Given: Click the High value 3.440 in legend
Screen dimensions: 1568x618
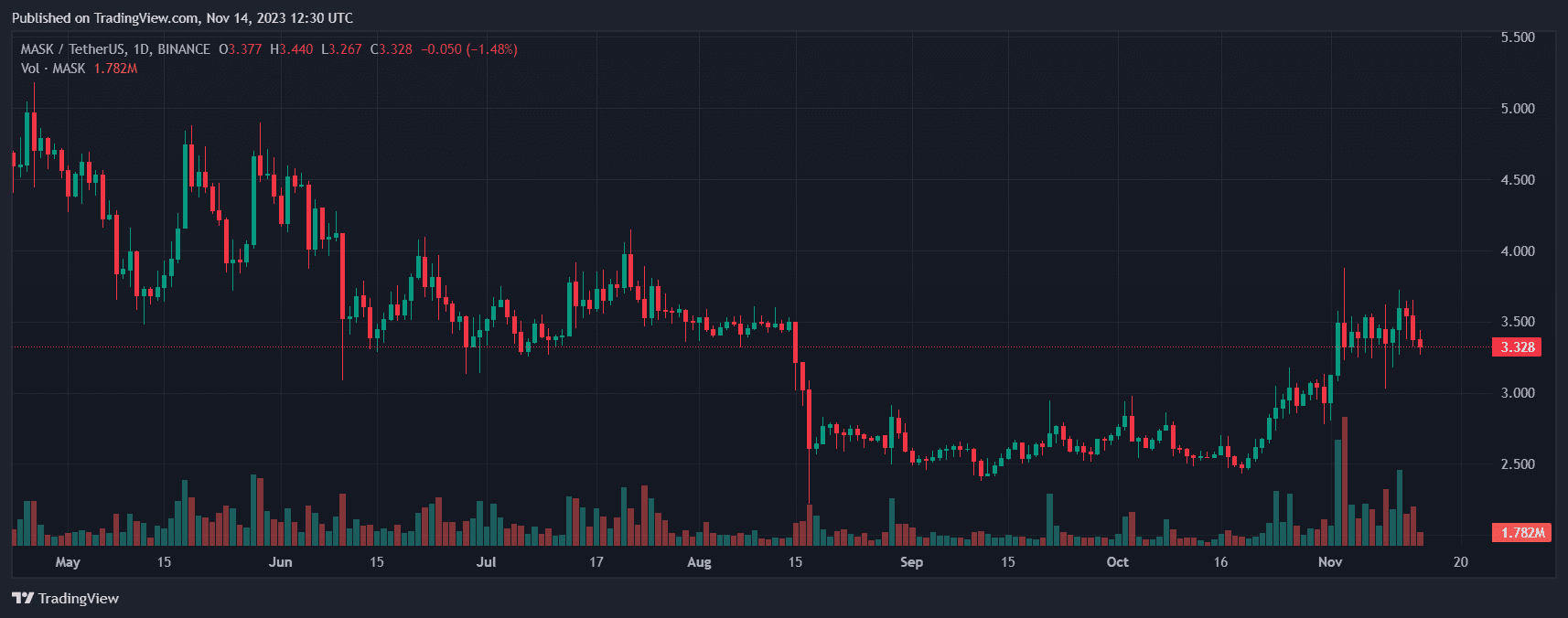Looking at the screenshot, I should (295, 49).
